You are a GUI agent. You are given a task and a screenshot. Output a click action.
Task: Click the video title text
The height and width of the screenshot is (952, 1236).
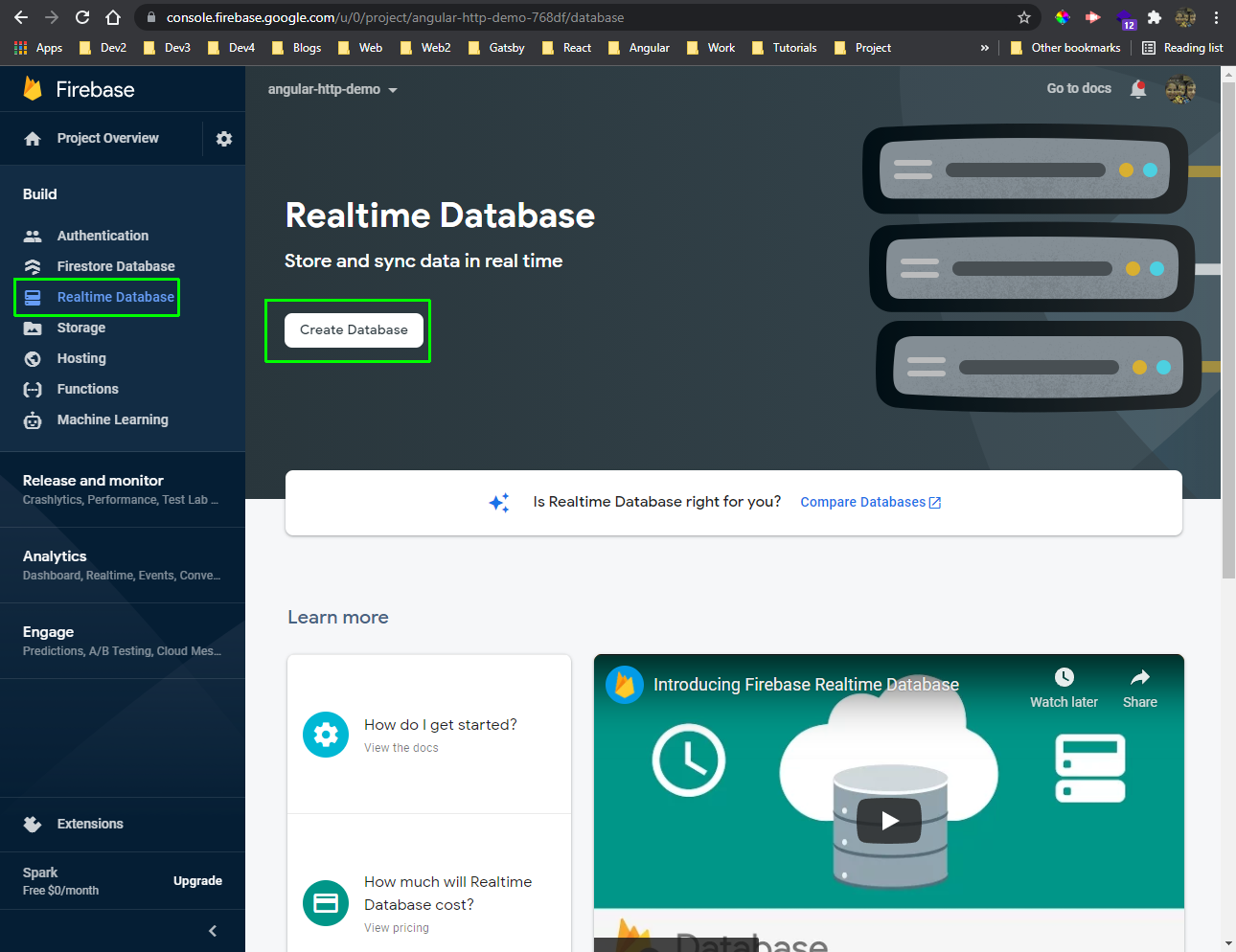point(806,685)
